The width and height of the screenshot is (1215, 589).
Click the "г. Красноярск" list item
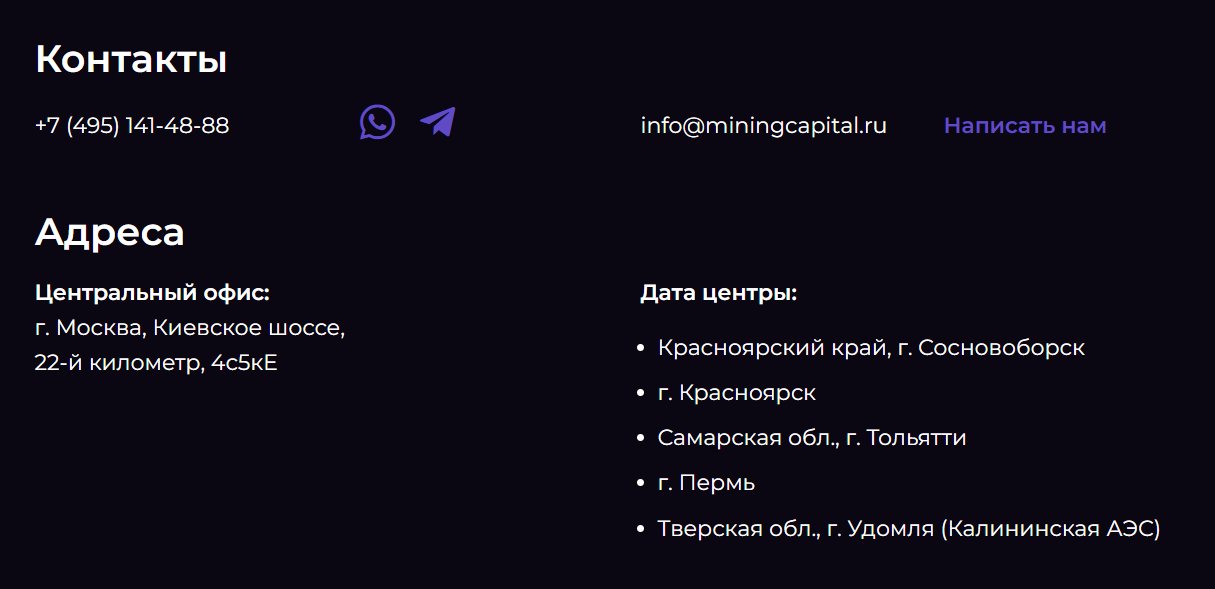coord(737,393)
